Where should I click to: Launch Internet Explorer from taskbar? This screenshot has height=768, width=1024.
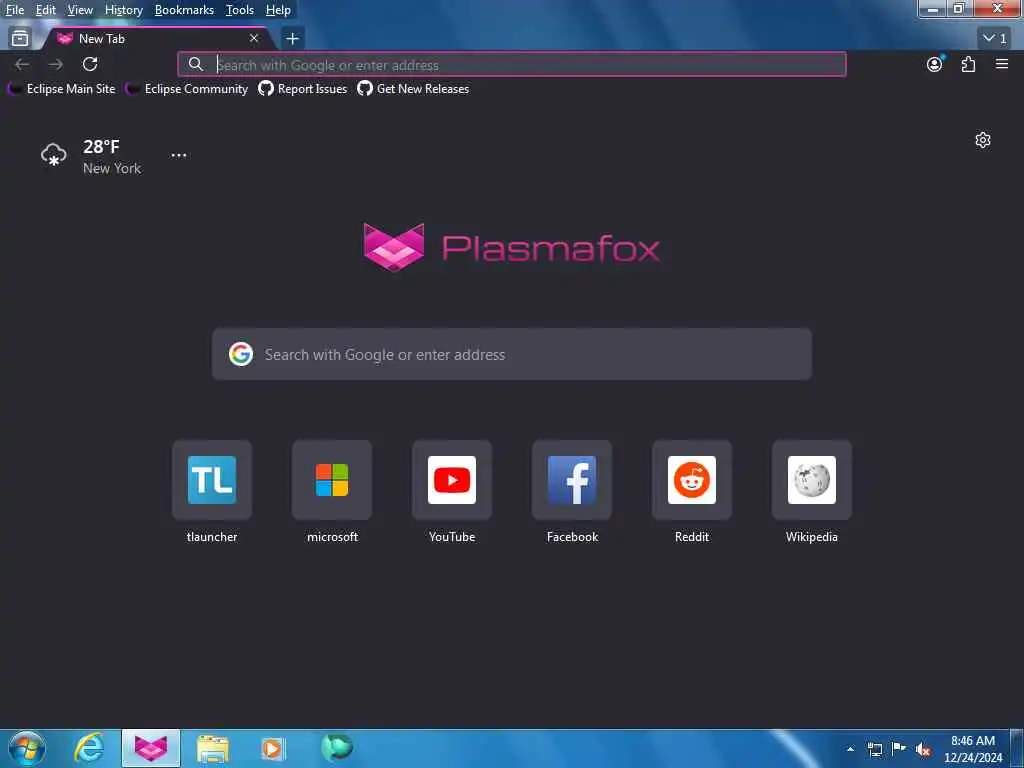(89, 748)
